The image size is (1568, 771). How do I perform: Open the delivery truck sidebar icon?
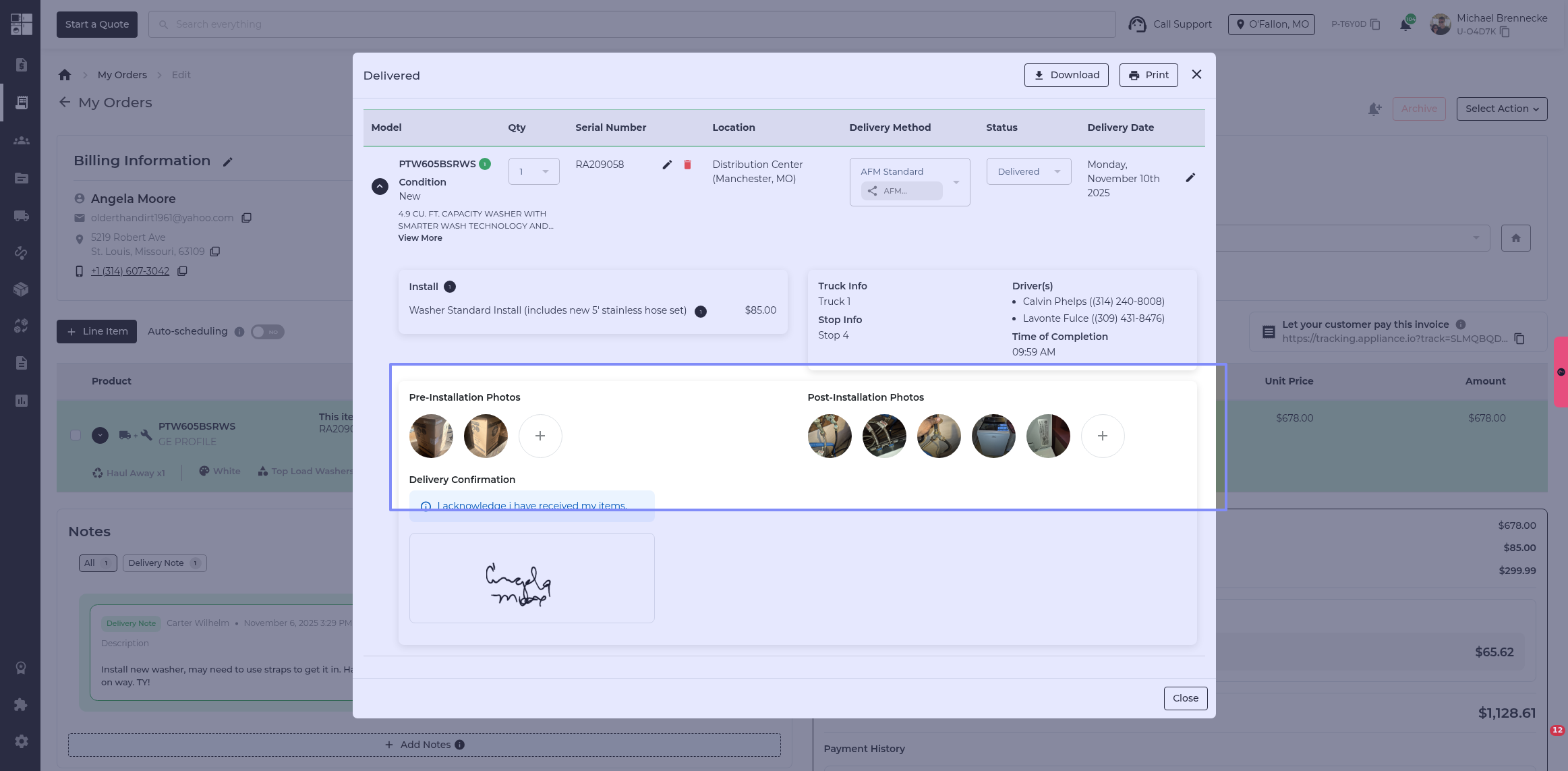point(21,216)
